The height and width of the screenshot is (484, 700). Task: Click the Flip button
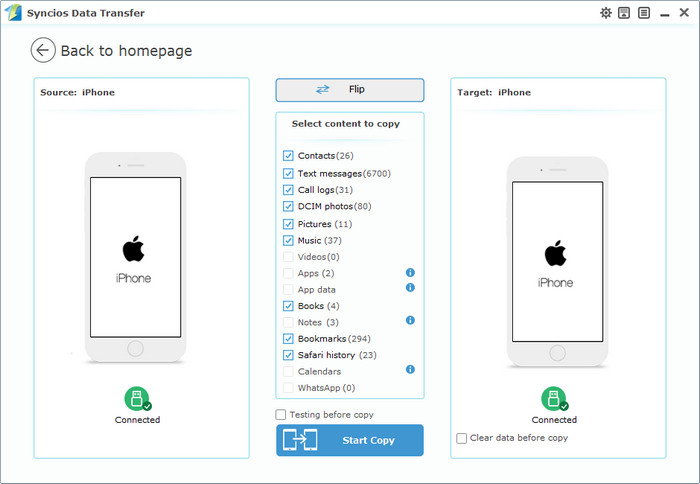(x=350, y=90)
